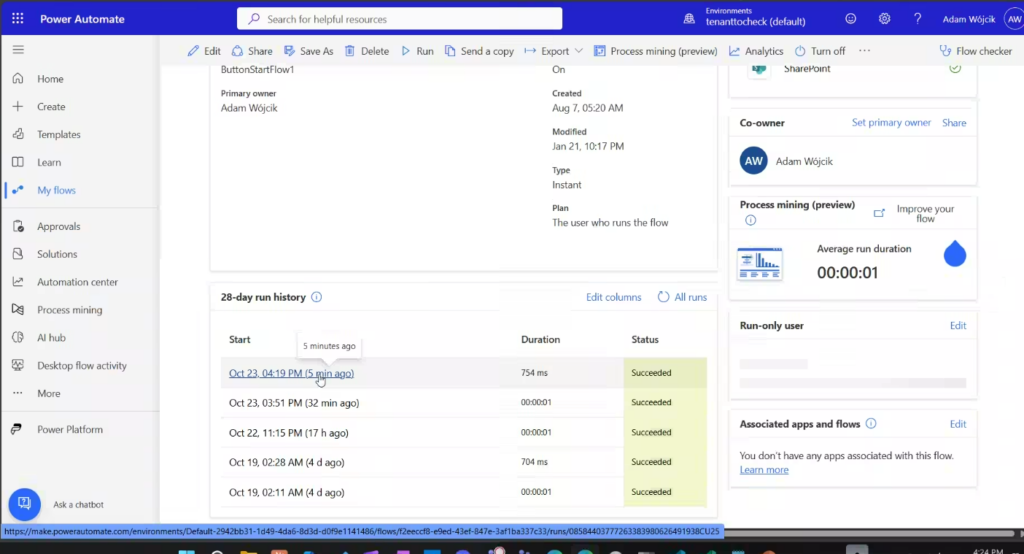
Task: Click the info icon beside 28-day run history
Action: 317,297
